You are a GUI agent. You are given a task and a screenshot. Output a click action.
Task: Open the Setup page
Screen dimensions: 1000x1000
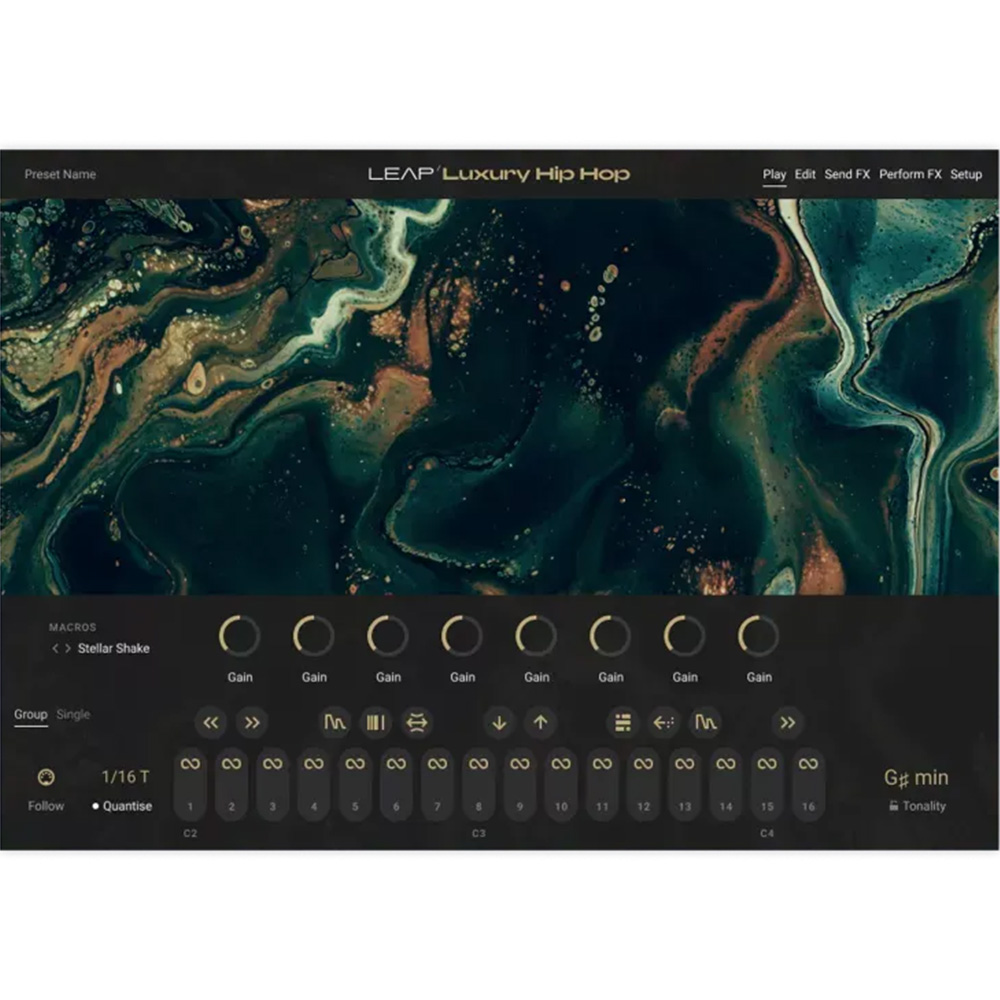tap(967, 174)
